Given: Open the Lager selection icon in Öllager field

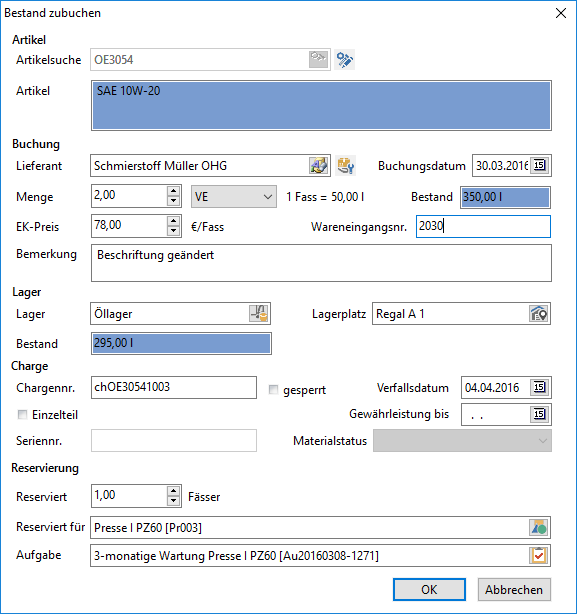Looking at the screenshot, I should (259, 314).
